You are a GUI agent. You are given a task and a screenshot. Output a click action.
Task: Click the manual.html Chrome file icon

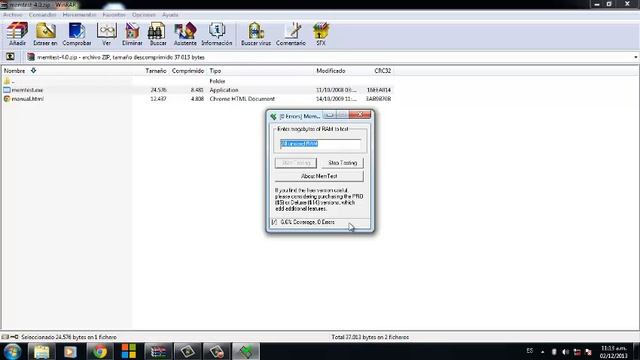(7, 99)
